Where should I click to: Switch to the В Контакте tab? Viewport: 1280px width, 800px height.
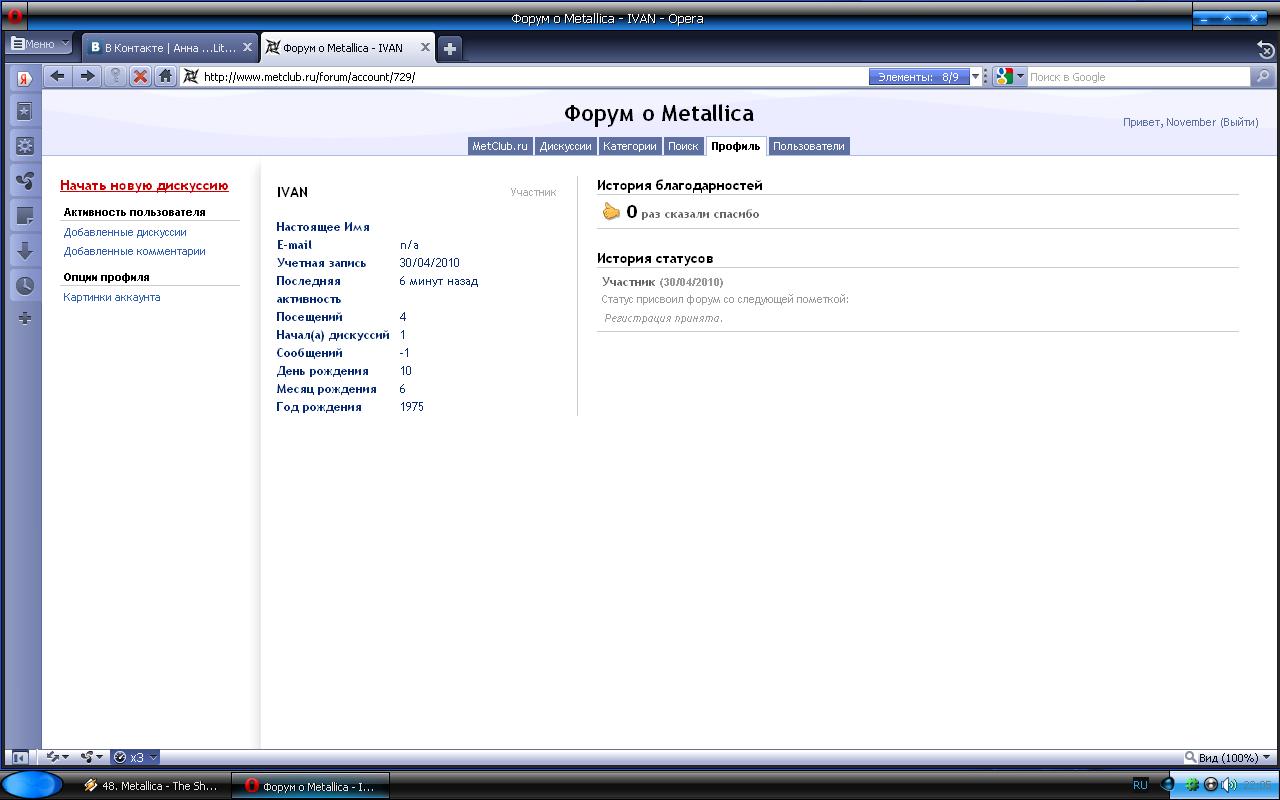pyautogui.click(x=165, y=47)
